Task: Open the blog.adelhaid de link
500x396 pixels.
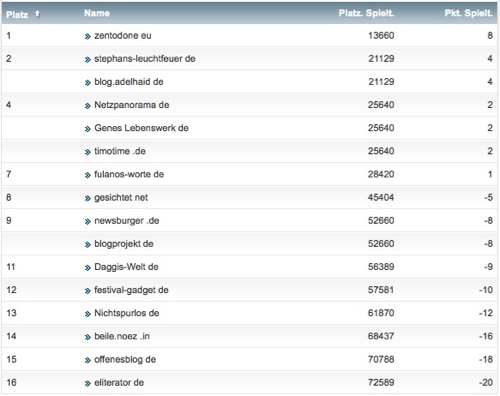Action: point(129,82)
